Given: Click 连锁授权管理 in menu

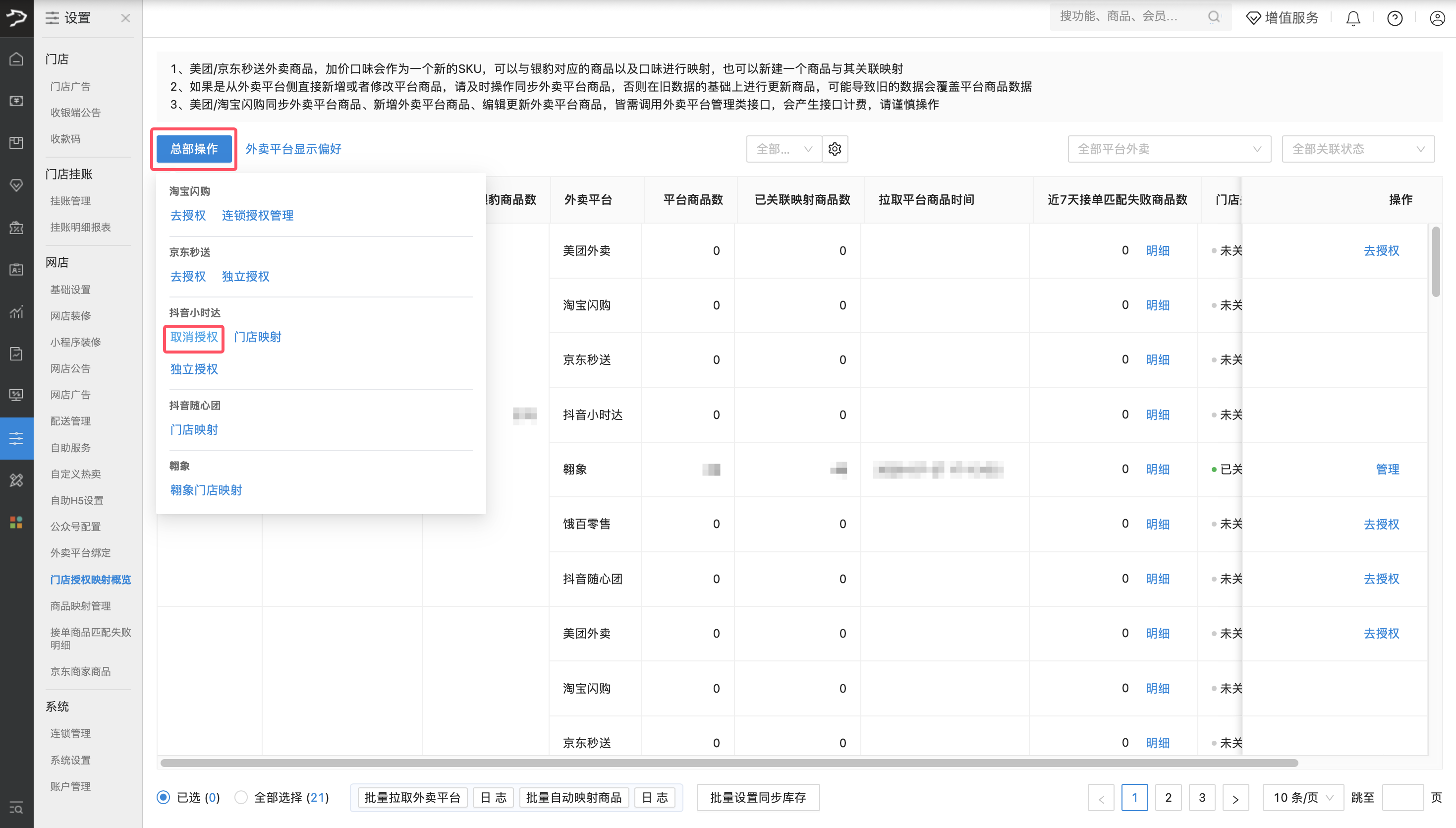Looking at the screenshot, I should (x=257, y=216).
